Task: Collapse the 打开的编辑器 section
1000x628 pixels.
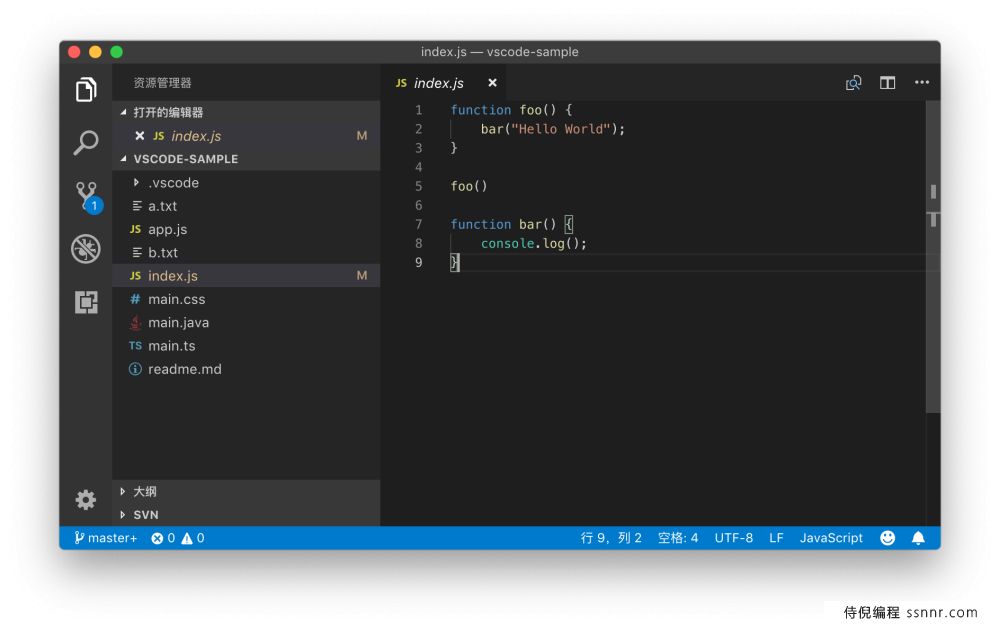Action: pos(246,112)
